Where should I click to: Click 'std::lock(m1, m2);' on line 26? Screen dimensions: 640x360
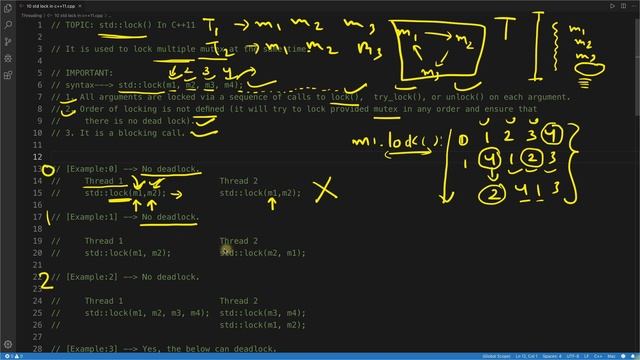click(x=262, y=325)
